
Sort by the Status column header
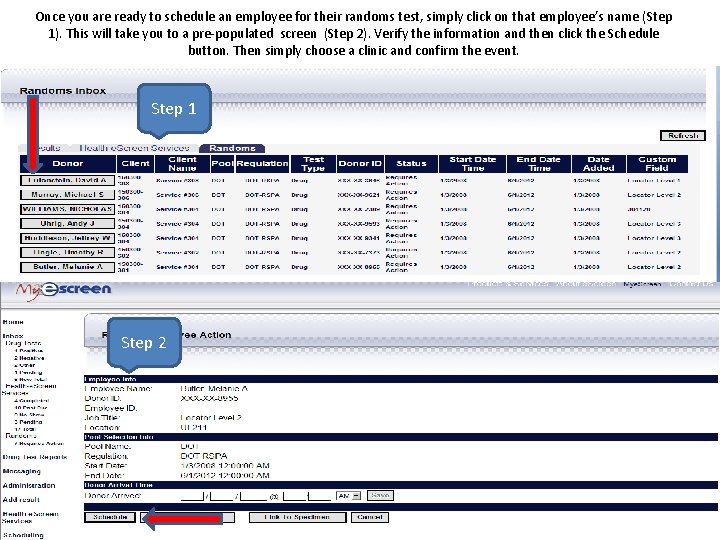411,163
